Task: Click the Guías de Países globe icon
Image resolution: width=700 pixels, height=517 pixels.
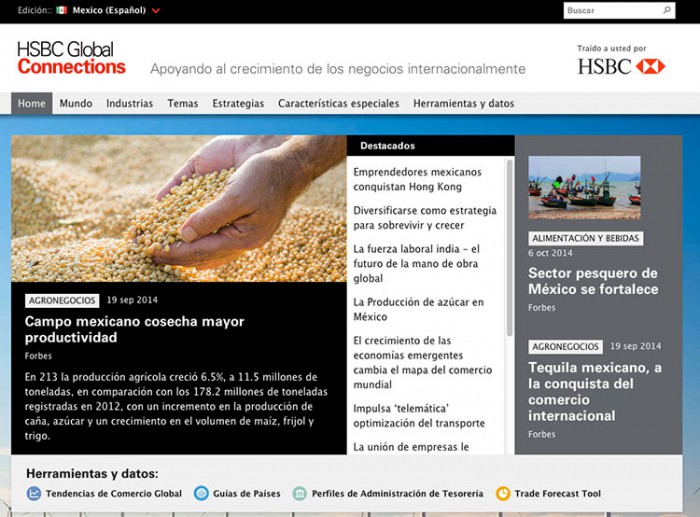Action: (x=201, y=493)
